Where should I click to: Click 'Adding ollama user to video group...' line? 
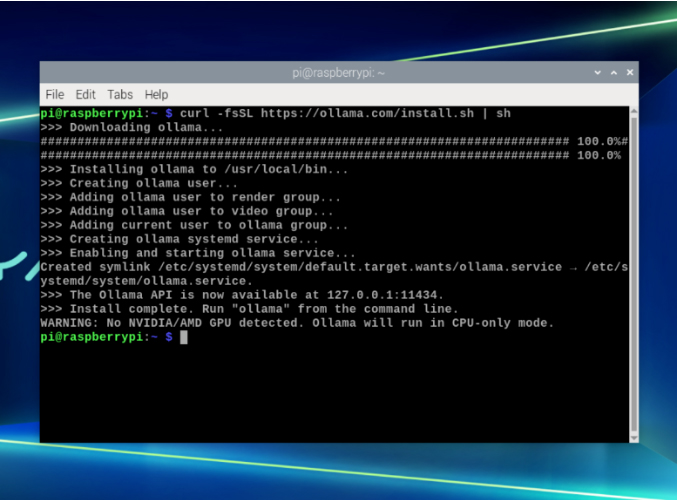pos(187,211)
